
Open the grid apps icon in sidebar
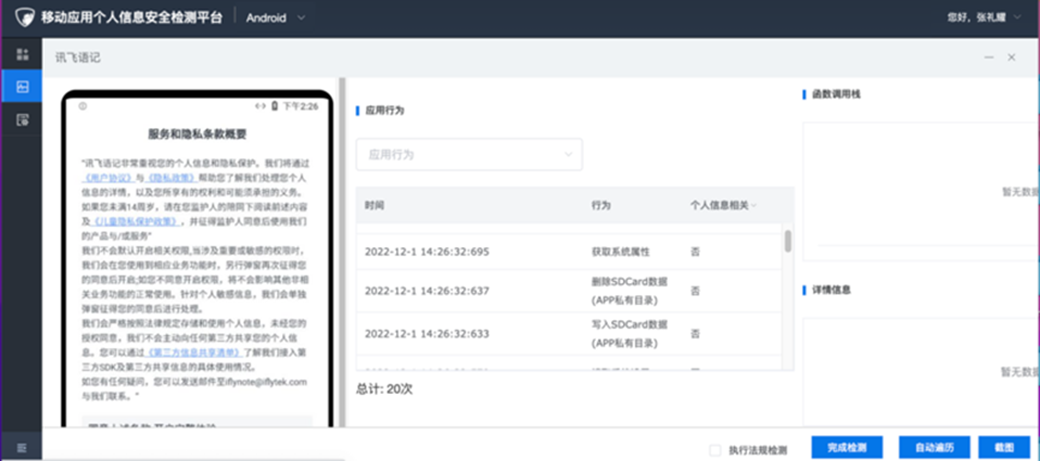pos(23,54)
